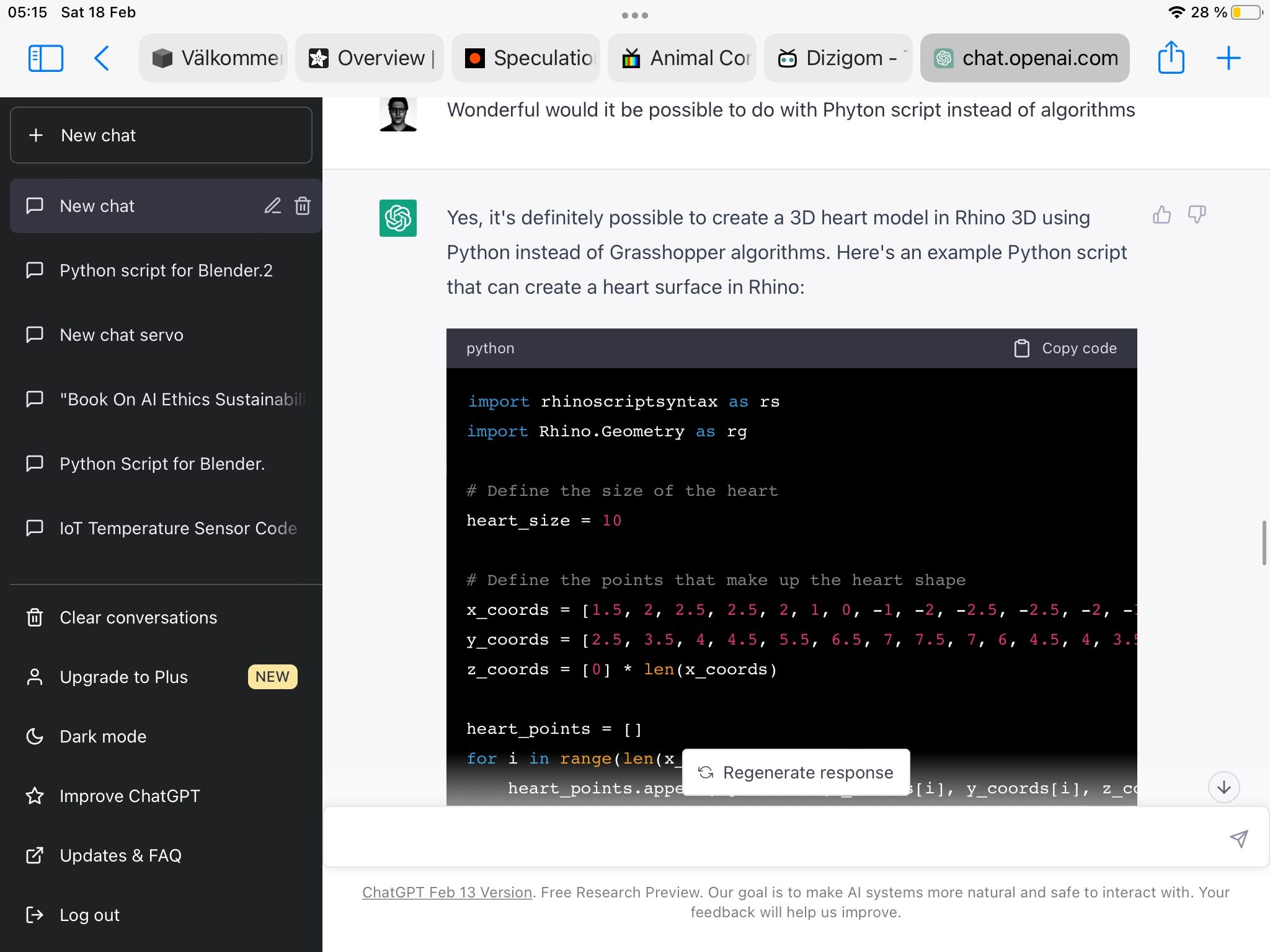The width and height of the screenshot is (1270, 952).
Task: Switch to the Overview tab
Action: [x=370, y=58]
